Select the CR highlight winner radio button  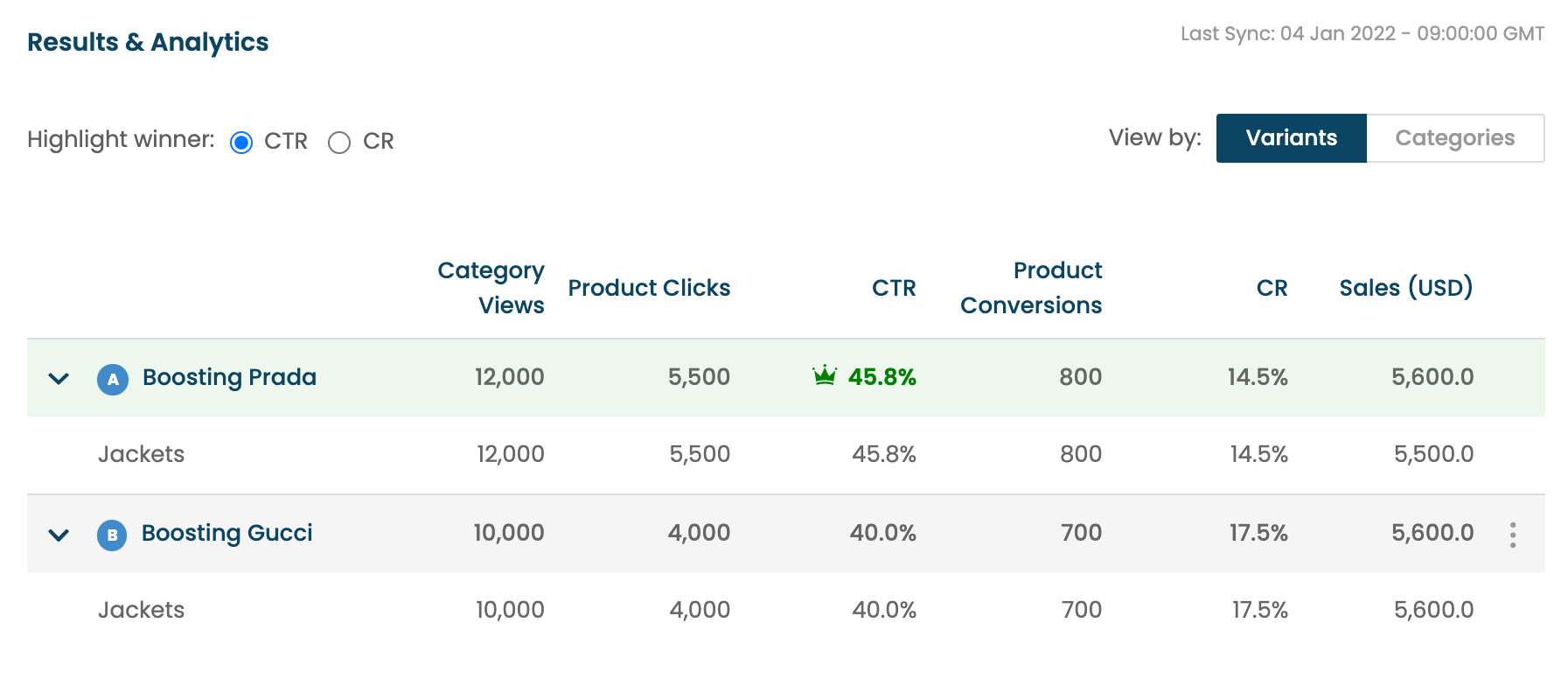pyautogui.click(x=339, y=143)
